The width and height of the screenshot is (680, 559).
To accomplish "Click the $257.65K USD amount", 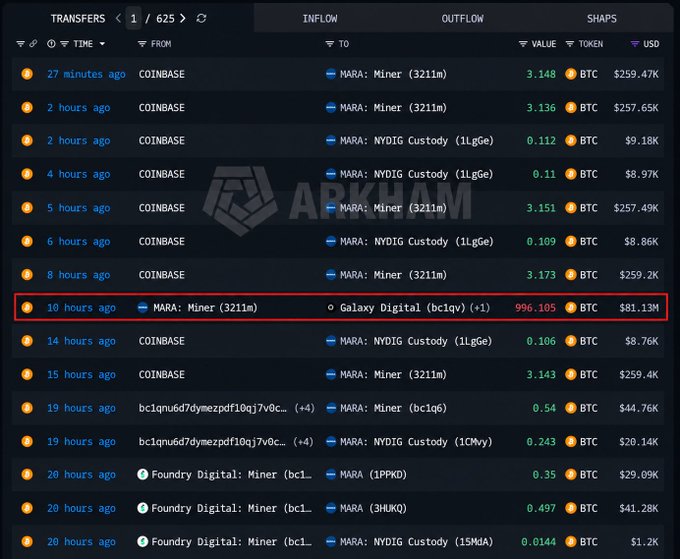I will (x=636, y=108).
